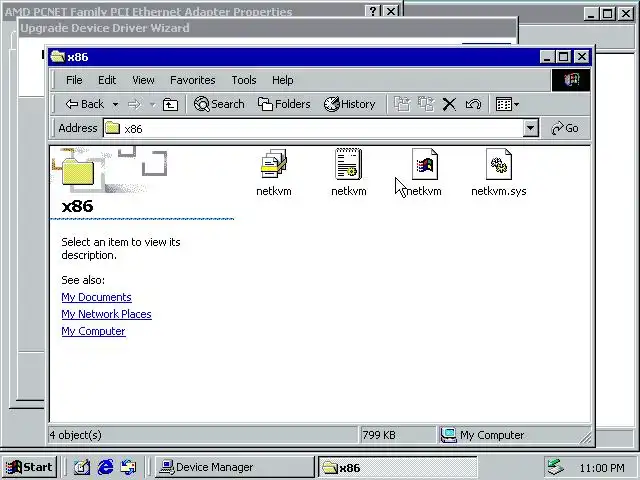
Task: Expand the Address bar dropdown arrow
Action: (530, 129)
